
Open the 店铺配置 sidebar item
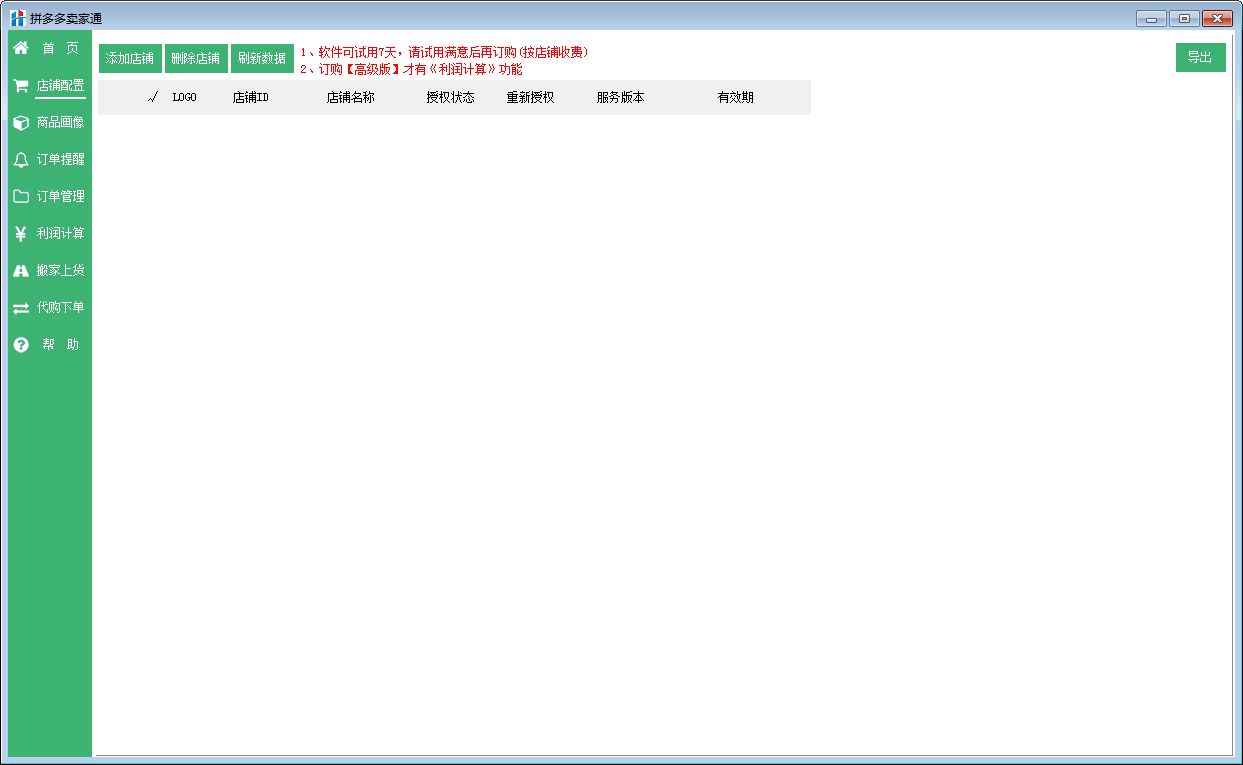(61, 86)
